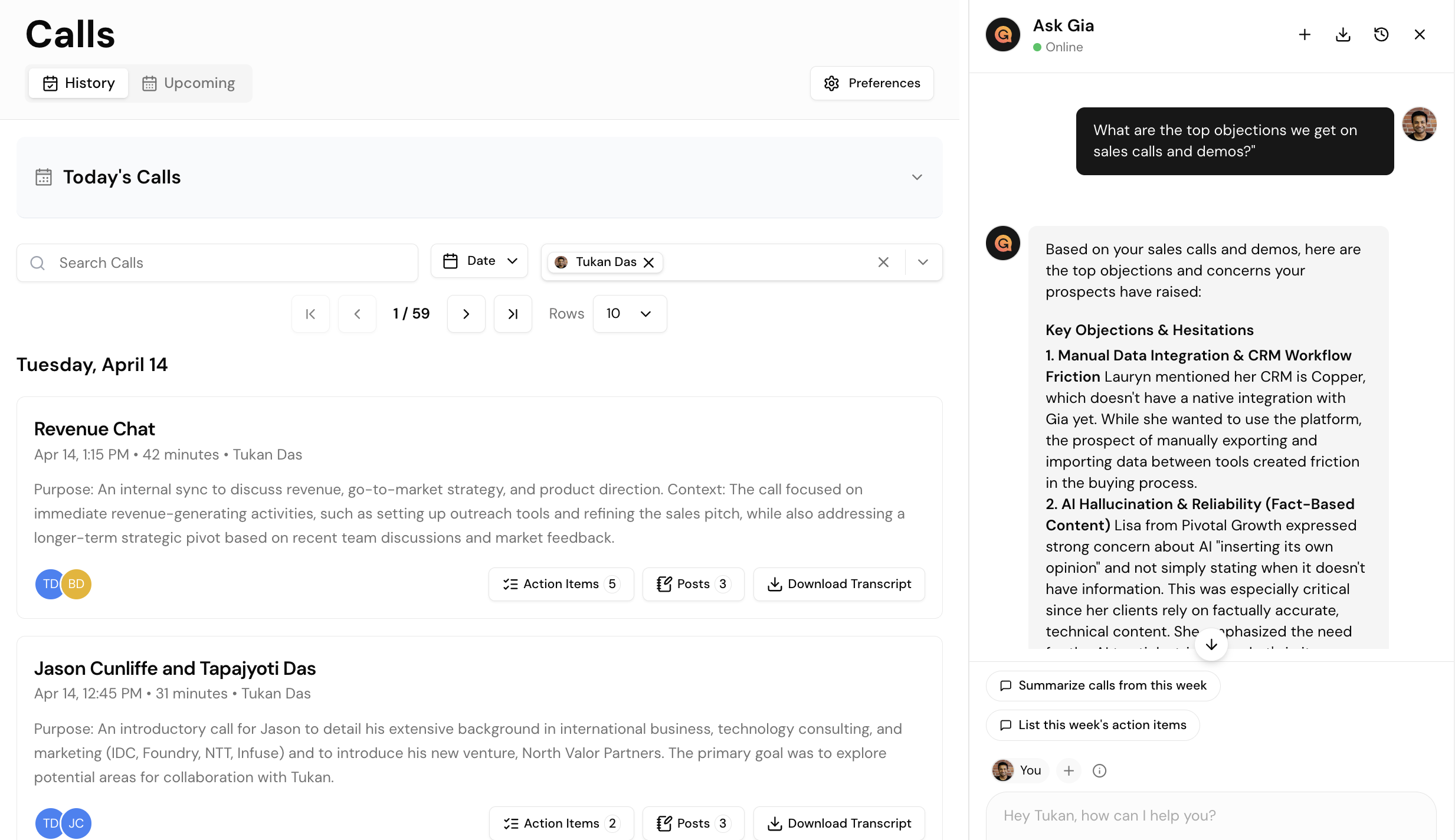Switch to the Upcoming tab
Viewport: 1455px width, 840px height.
(x=189, y=83)
